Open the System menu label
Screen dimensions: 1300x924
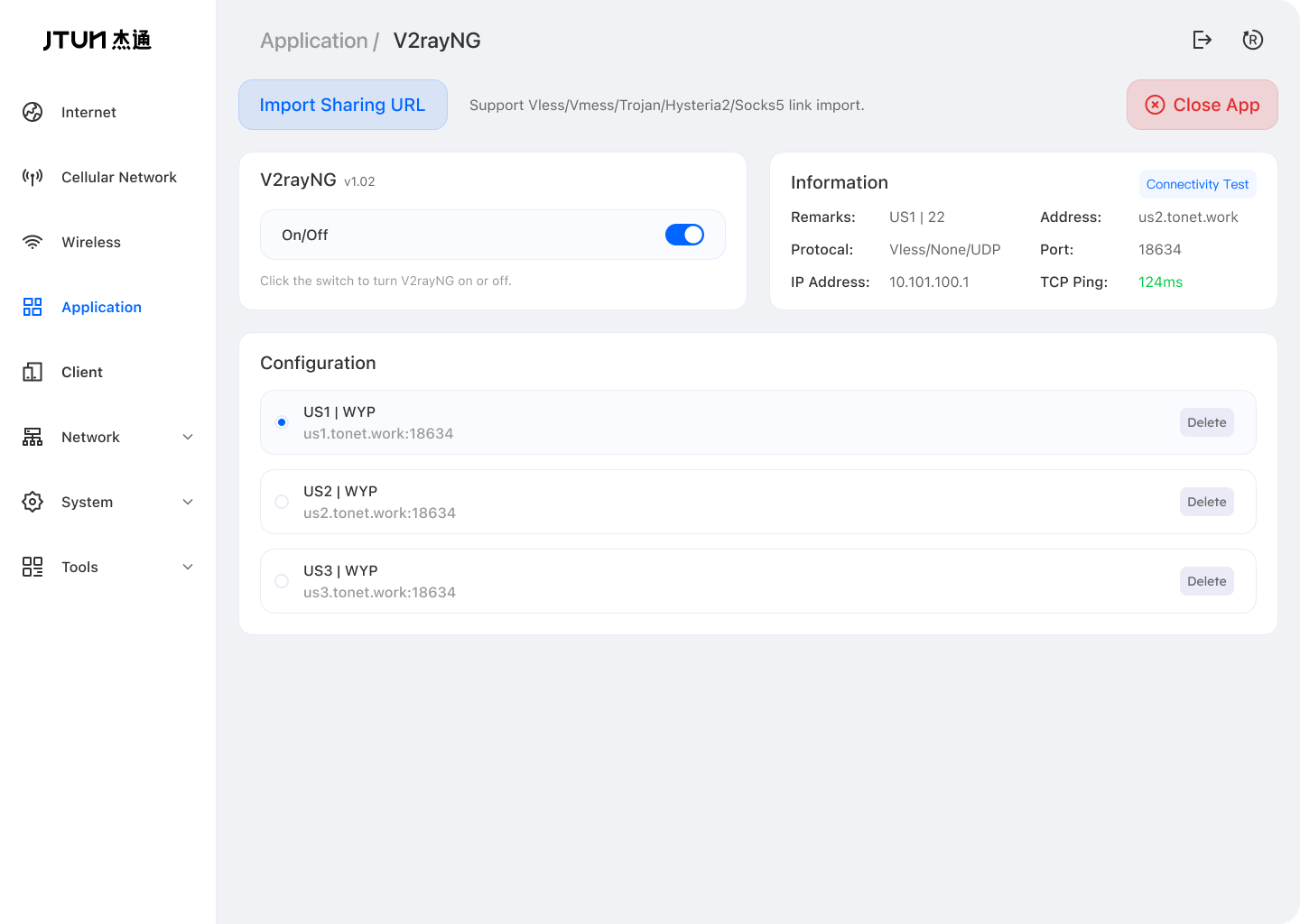coord(87,502)
